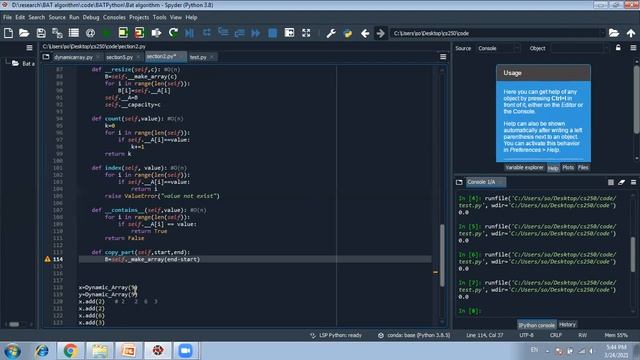Switch to Variable explorer tab
Screen dimensions: 640x360
pos(524,167)
